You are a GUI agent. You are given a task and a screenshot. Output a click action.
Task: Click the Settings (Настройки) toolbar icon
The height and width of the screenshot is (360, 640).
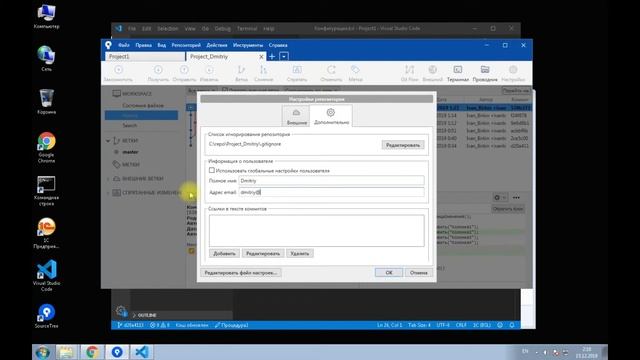(513, 73)
